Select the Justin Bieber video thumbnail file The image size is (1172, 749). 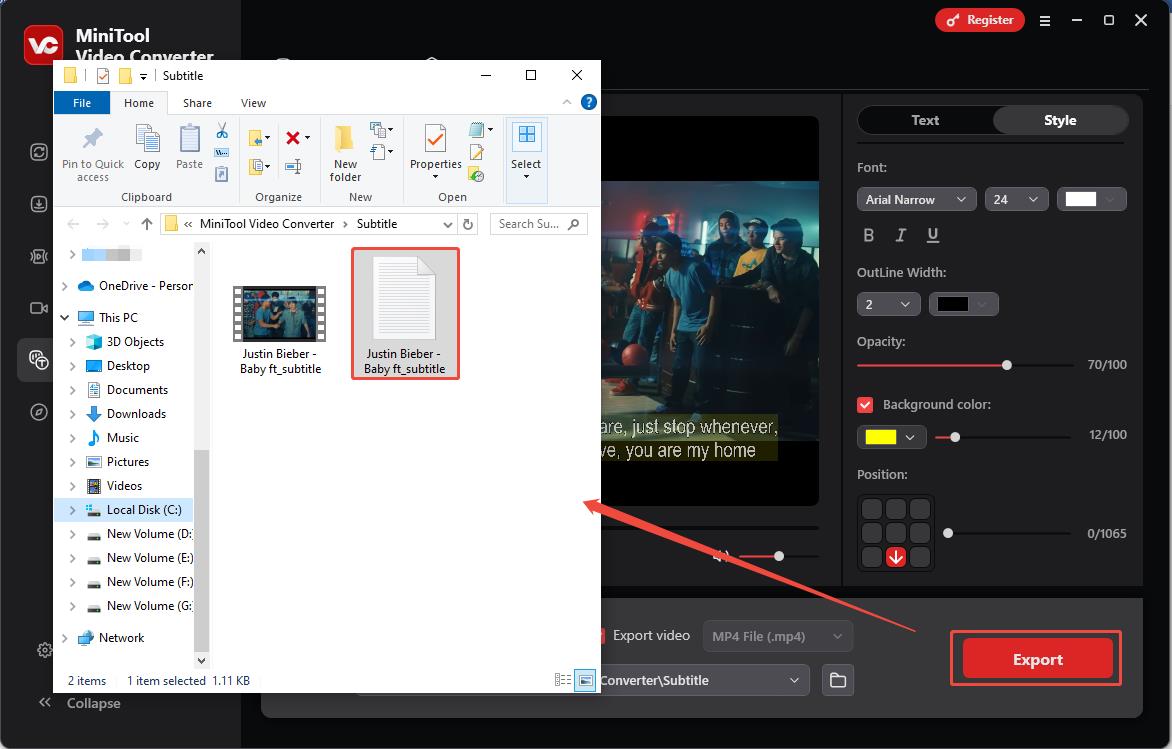(280, 314)
